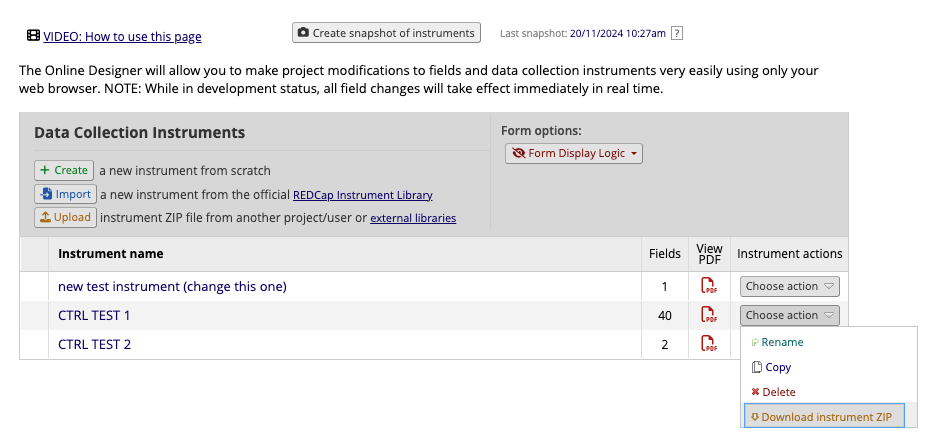927x436 pixels.
Task: Create a new instrument from scratch
Action: pos(64,171)
